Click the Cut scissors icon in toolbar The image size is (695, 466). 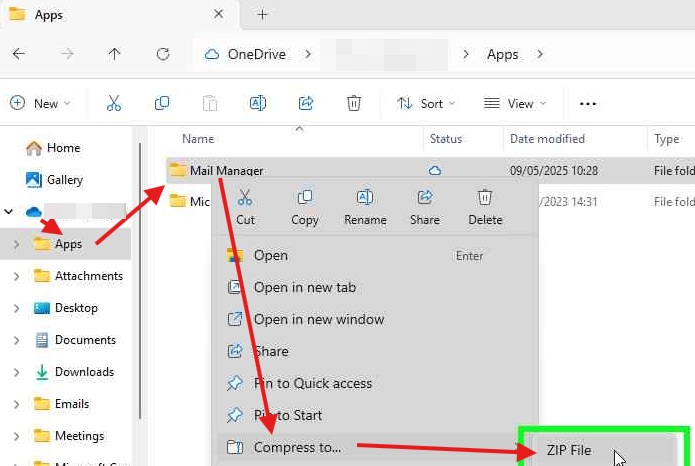click(113, 103)
